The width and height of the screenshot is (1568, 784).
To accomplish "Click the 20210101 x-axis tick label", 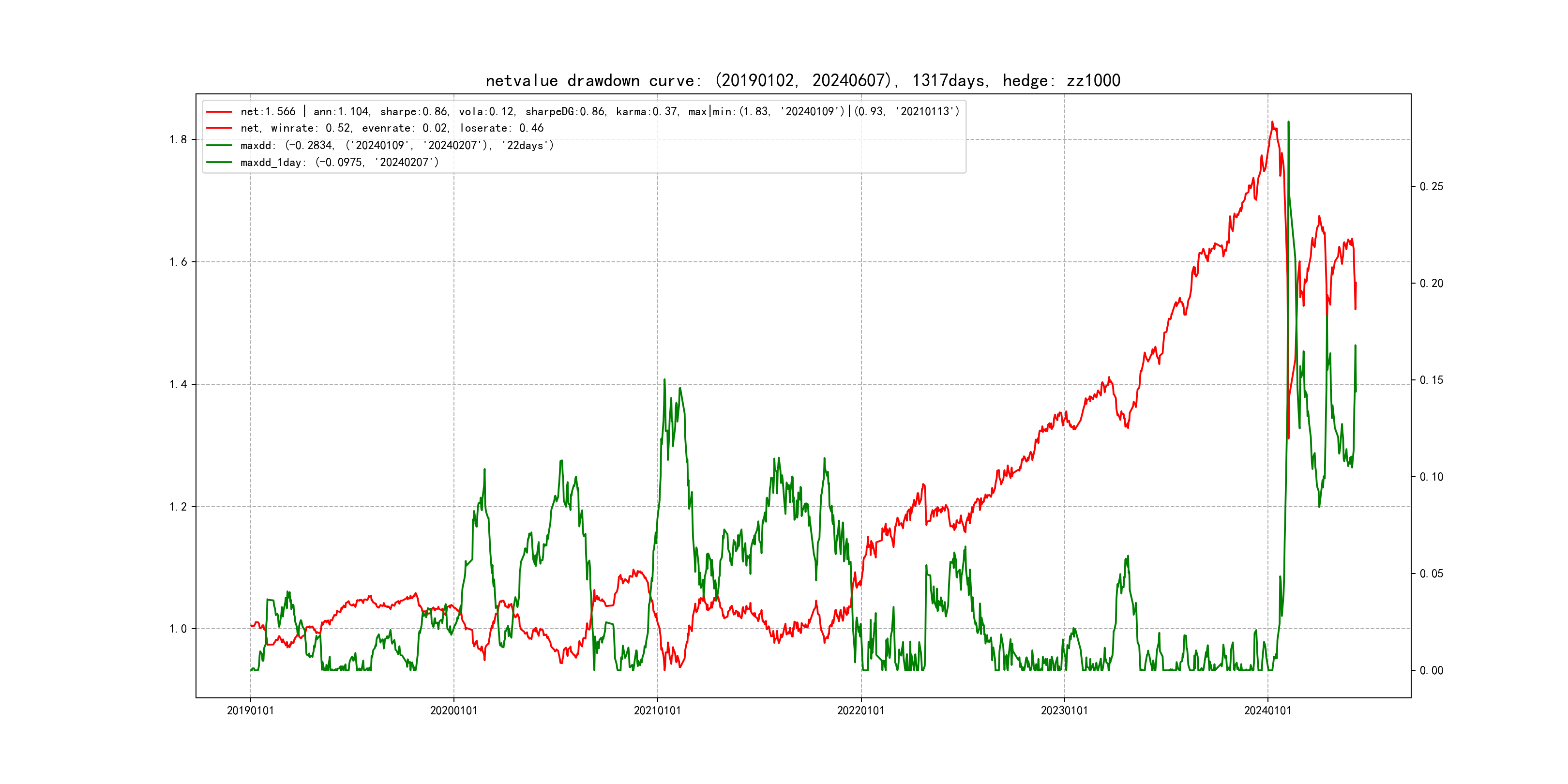I will 657,710.
